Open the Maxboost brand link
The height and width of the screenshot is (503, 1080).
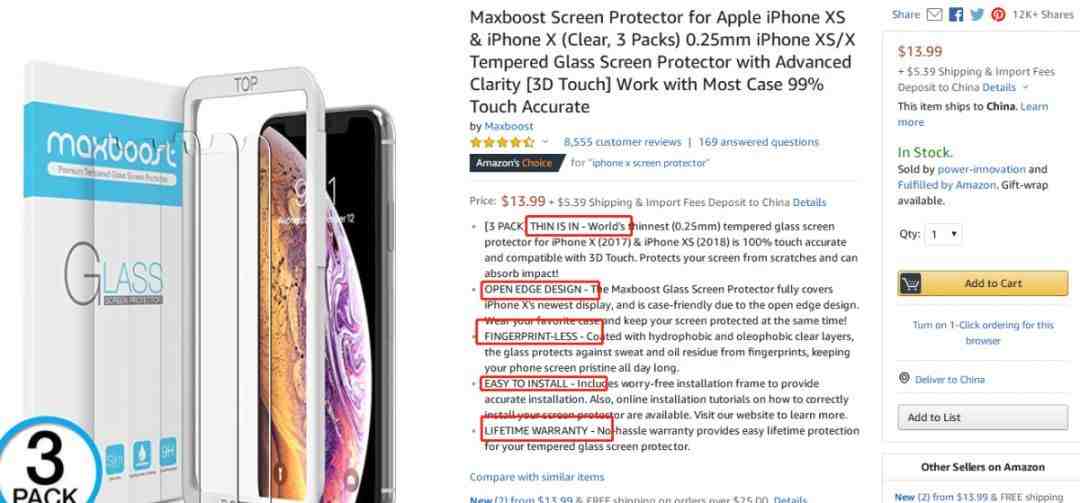point(508,126)
